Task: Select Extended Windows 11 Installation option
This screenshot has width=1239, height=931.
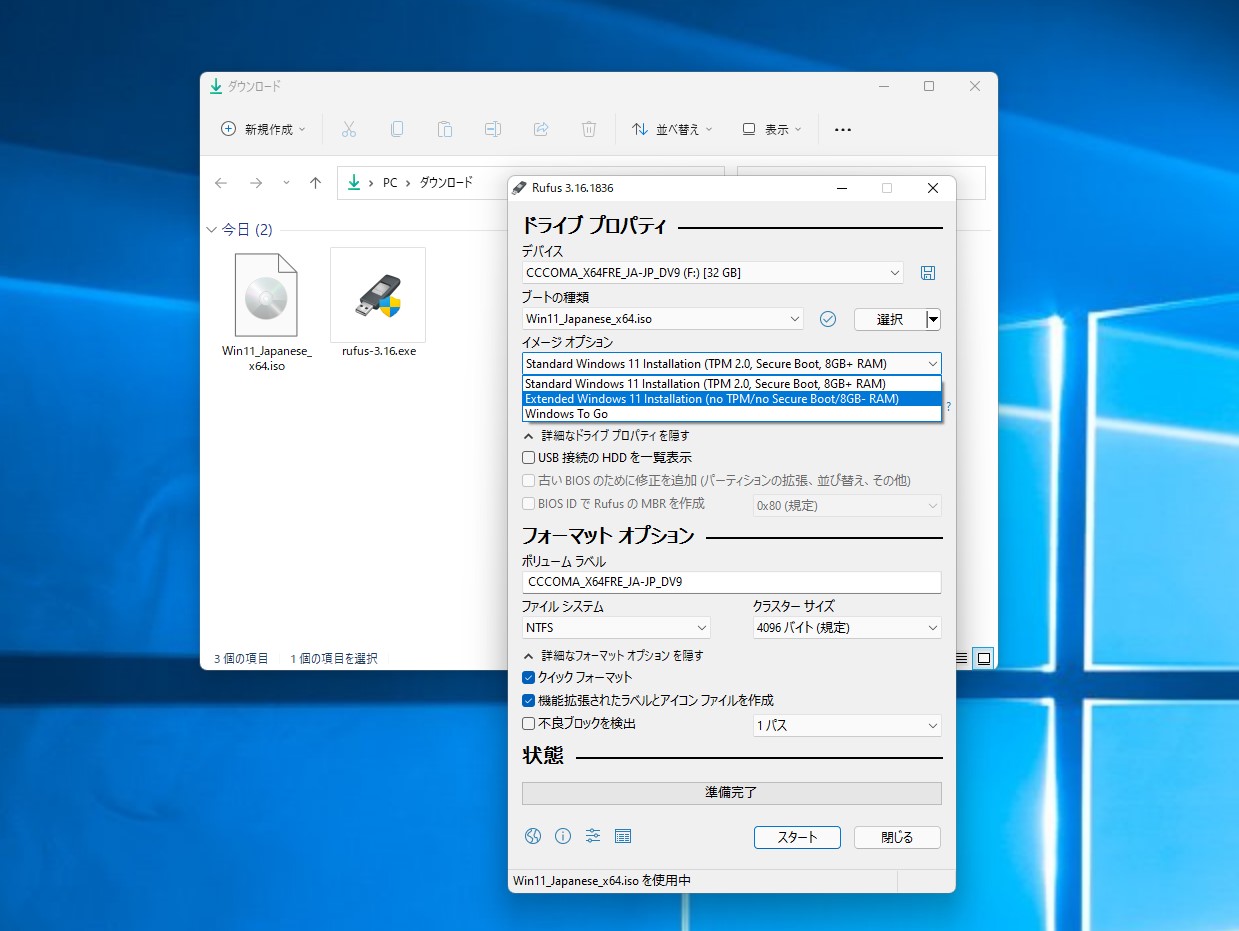Action: (731, 398)
